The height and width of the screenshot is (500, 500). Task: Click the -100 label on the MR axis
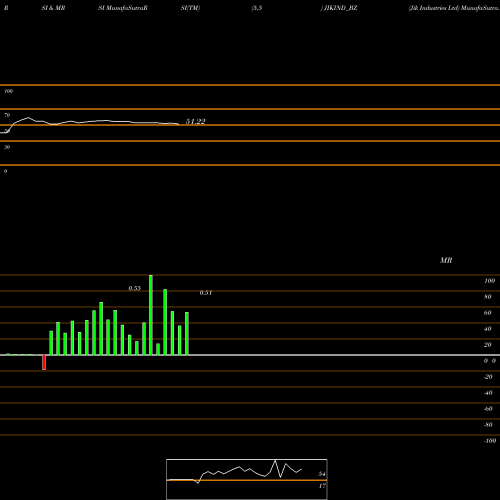pos(490,441)
